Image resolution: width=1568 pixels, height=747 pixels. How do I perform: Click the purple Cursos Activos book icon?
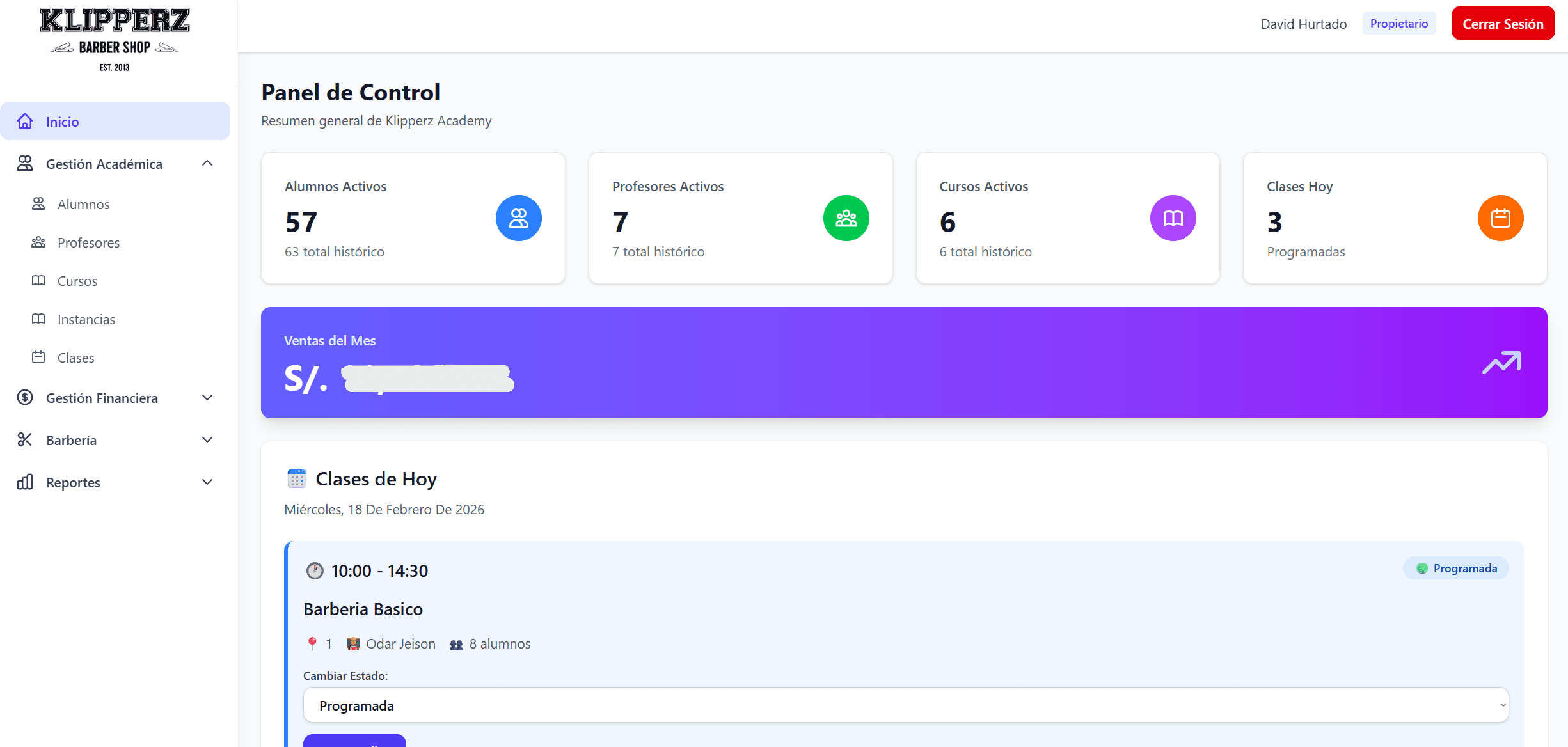pos(1173,218)
